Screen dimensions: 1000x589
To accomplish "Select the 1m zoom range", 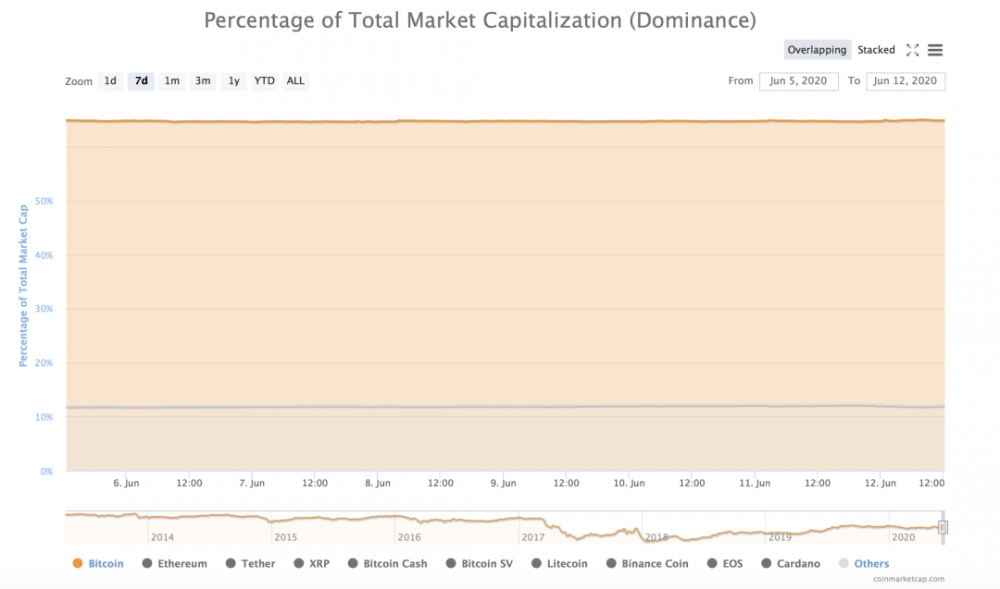I will point(172,81).
